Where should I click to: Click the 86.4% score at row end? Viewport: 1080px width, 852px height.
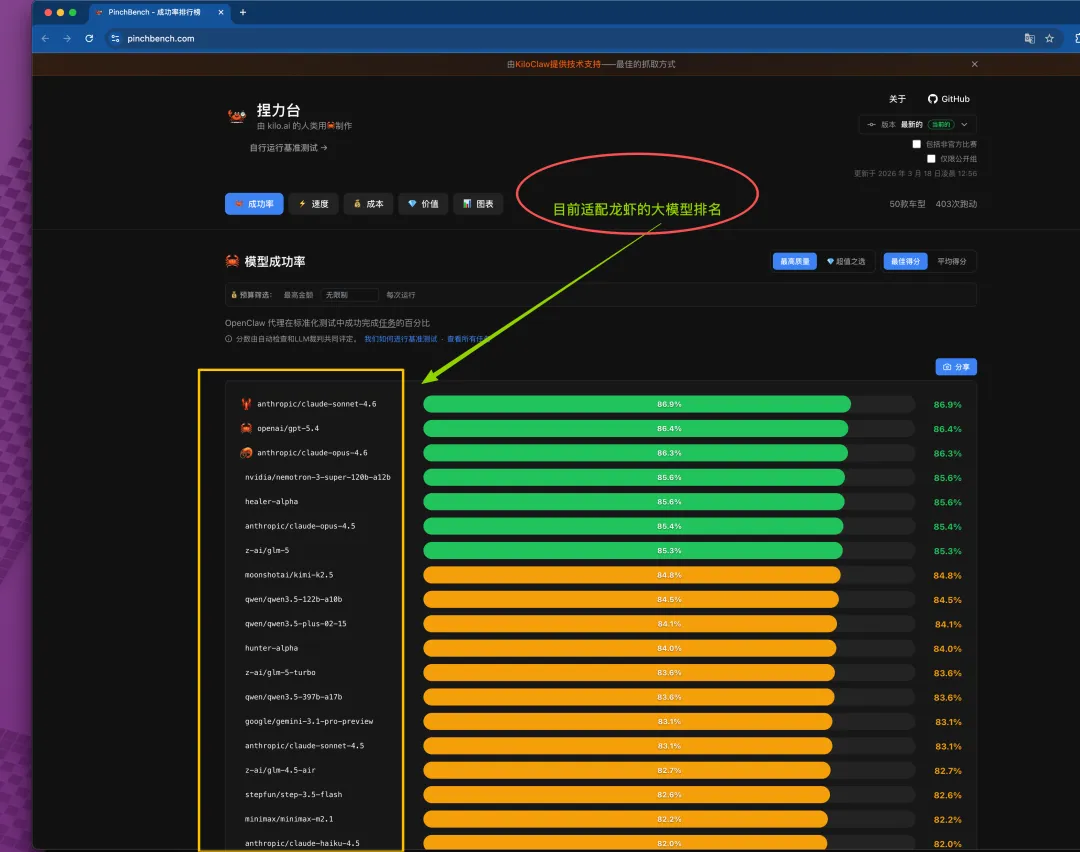point(947,429)
